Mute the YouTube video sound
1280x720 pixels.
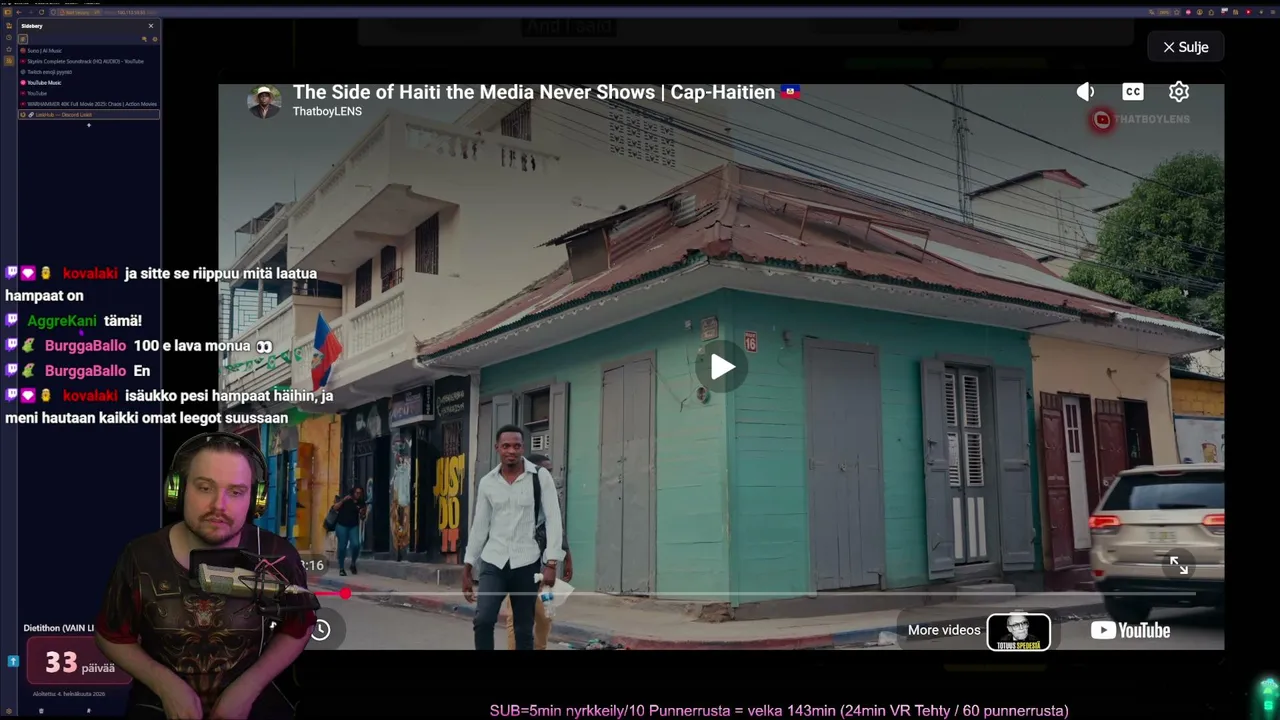[1085, 92]
